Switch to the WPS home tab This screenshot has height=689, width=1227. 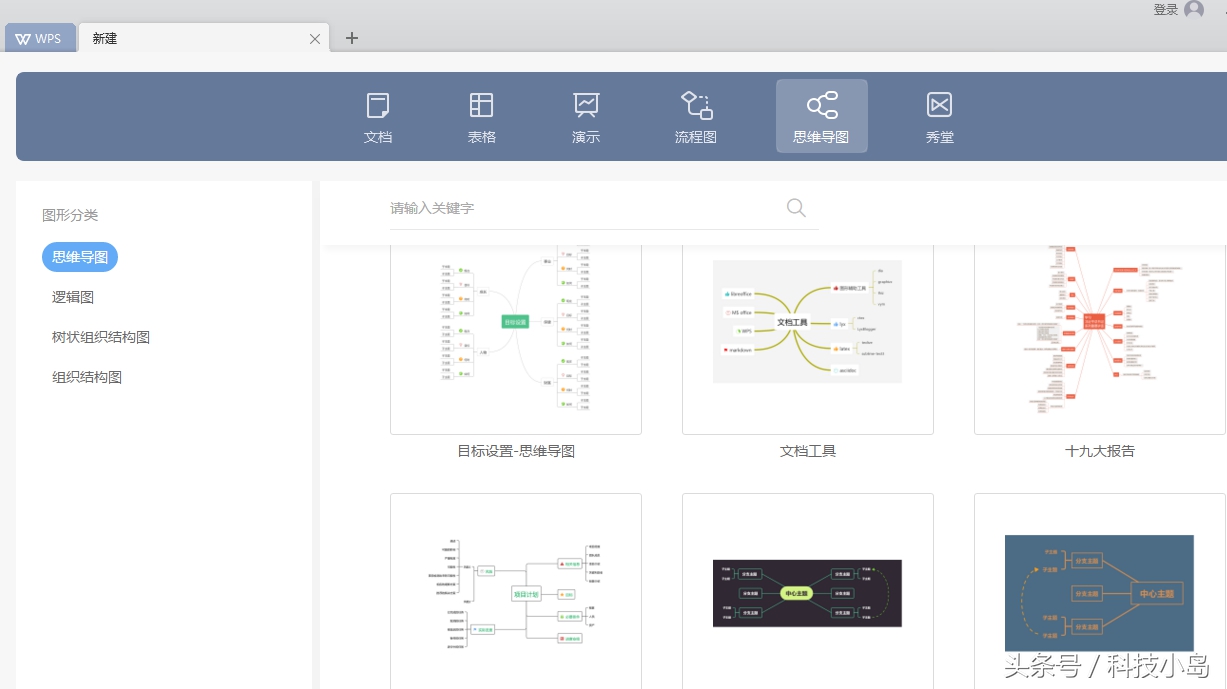click(x=40, y=38)
